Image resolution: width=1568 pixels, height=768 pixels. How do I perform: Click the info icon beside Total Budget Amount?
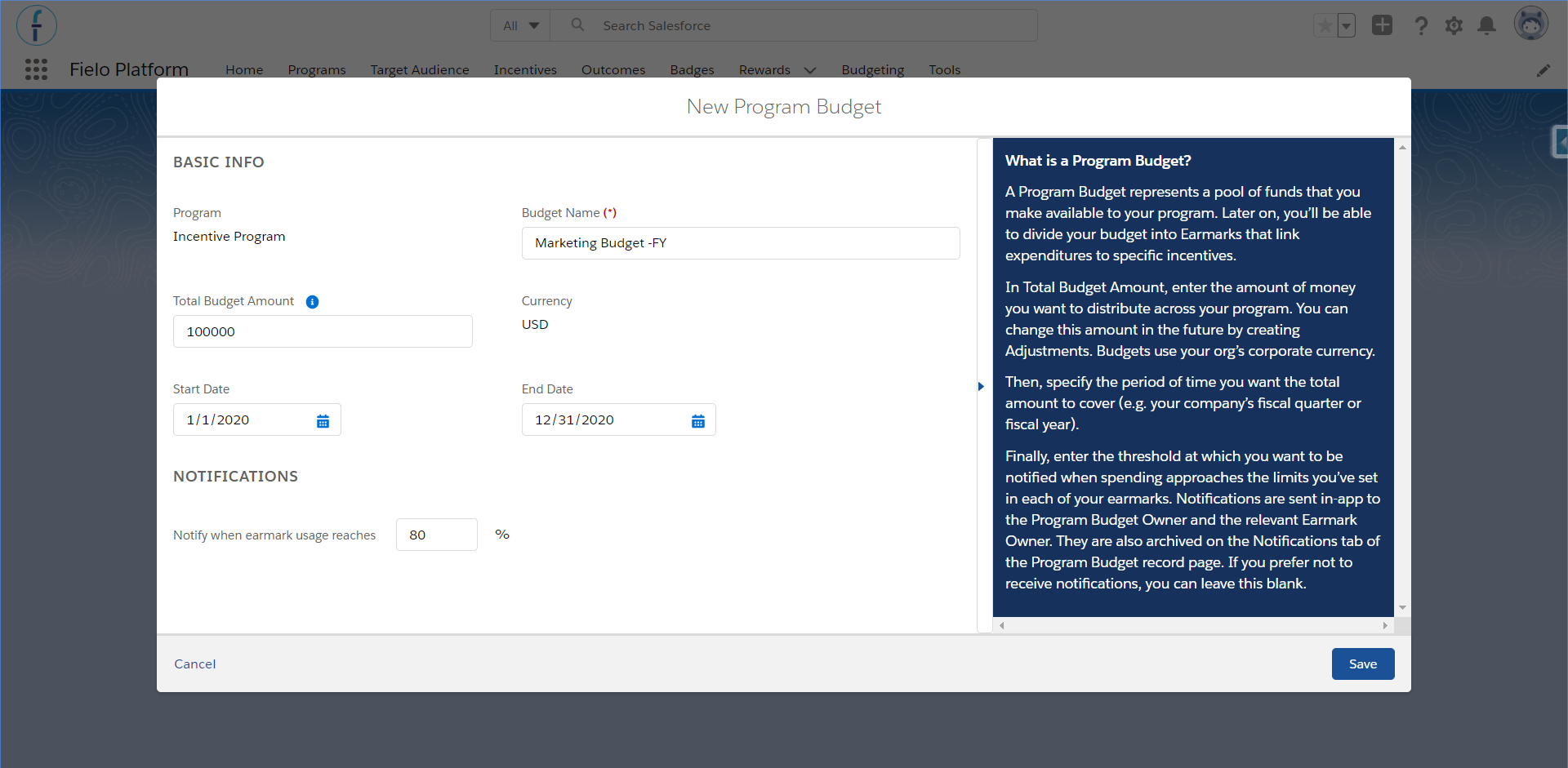312,302
